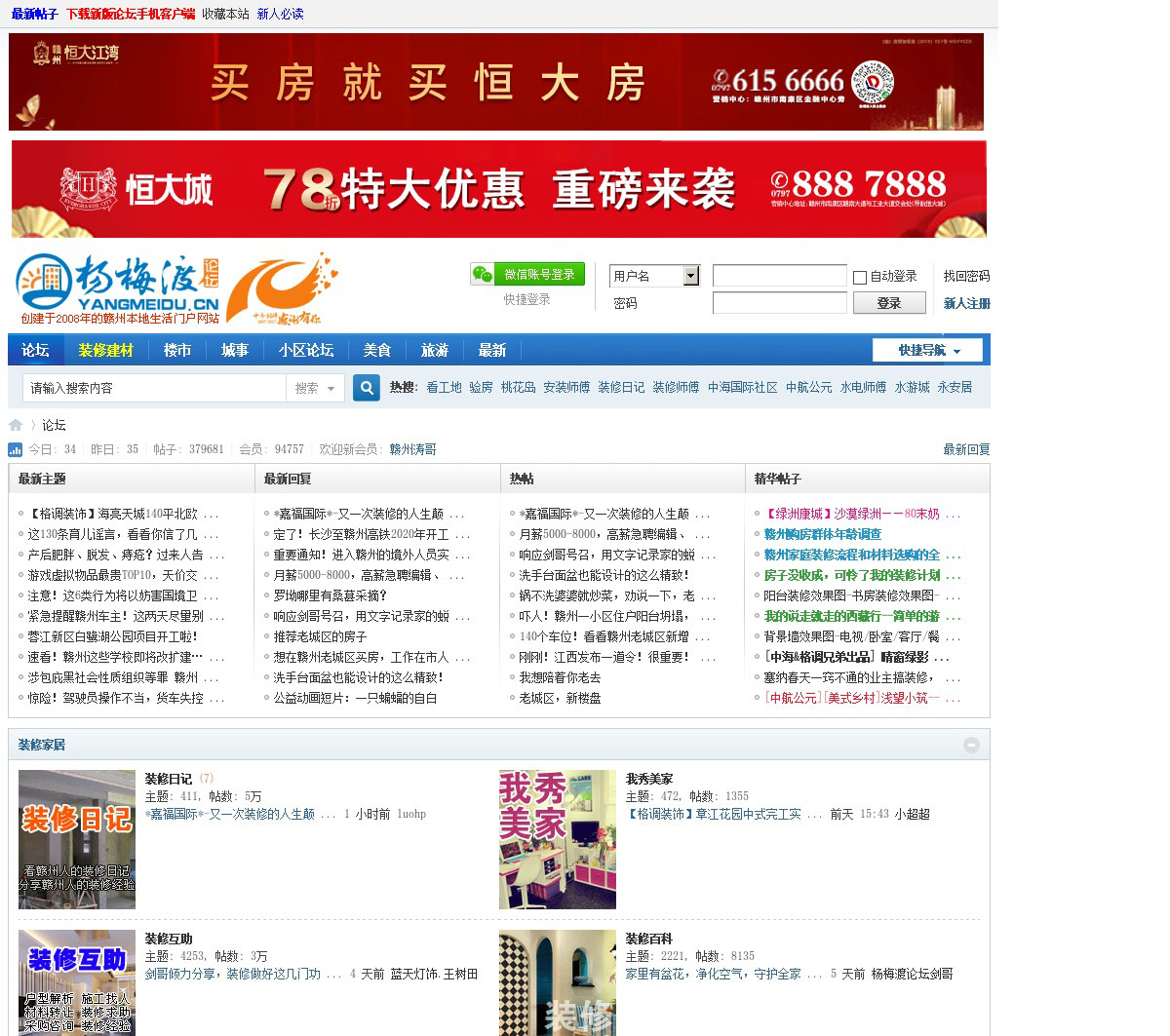Open the 装修百科 forum title link

pos(649,939)
